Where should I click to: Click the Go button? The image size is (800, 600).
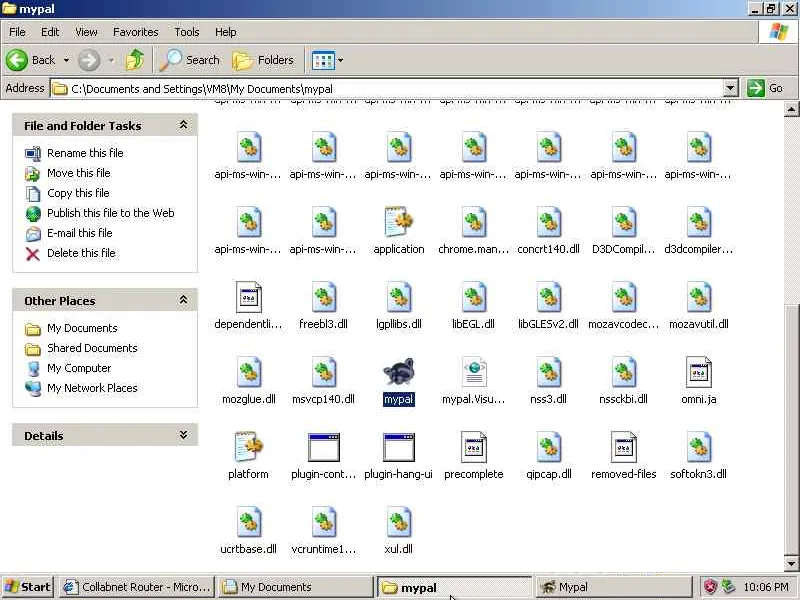(x=765, y=88)
